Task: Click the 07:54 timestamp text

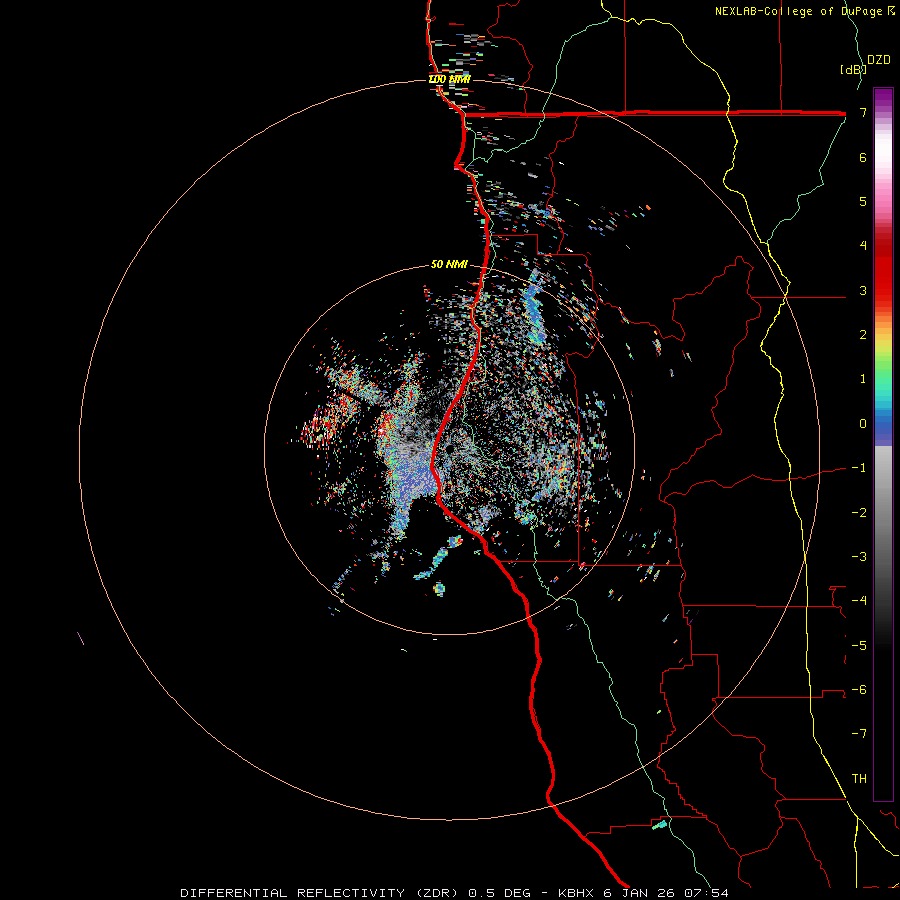Action: (x=708, y=893)
